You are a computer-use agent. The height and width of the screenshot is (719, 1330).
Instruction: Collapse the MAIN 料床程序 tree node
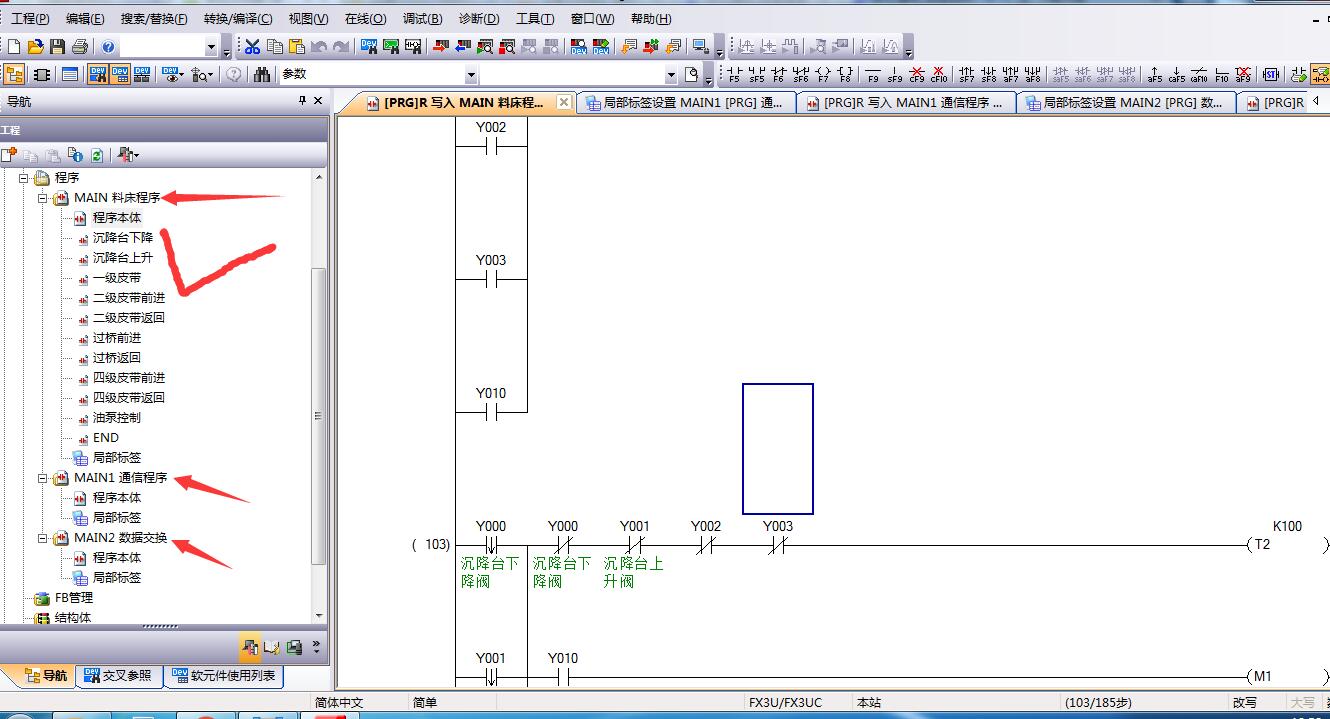coord(43,198)
